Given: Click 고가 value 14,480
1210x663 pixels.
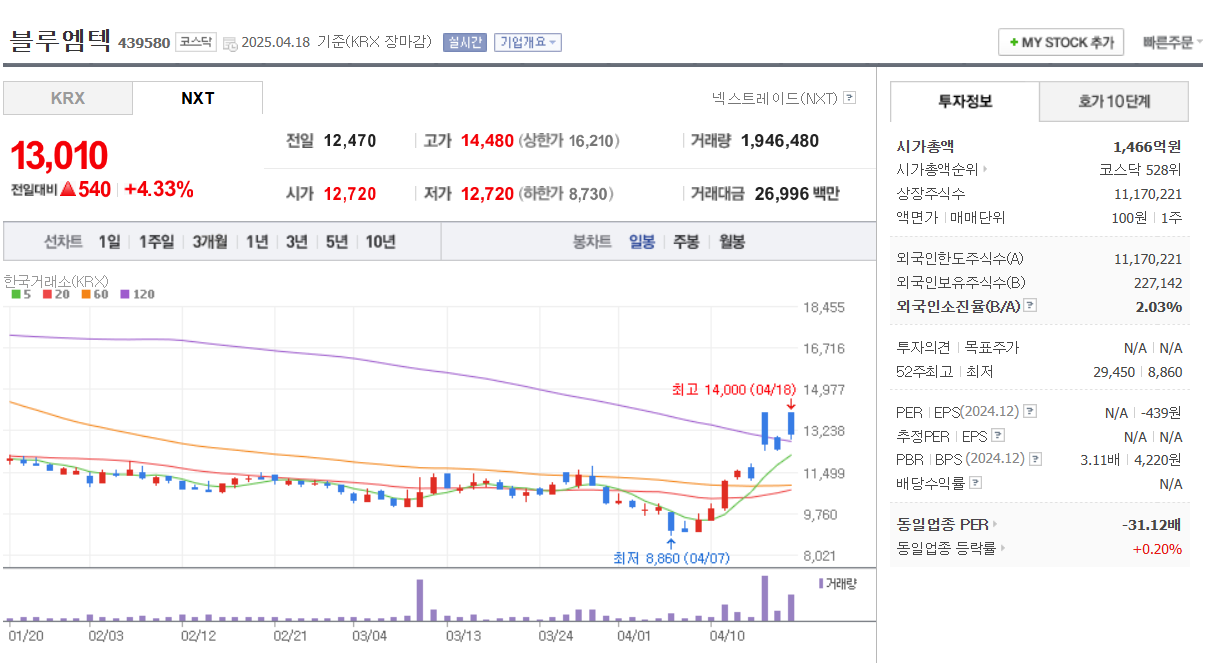Looking at the screenshot, I should click(x=487, y=141).
